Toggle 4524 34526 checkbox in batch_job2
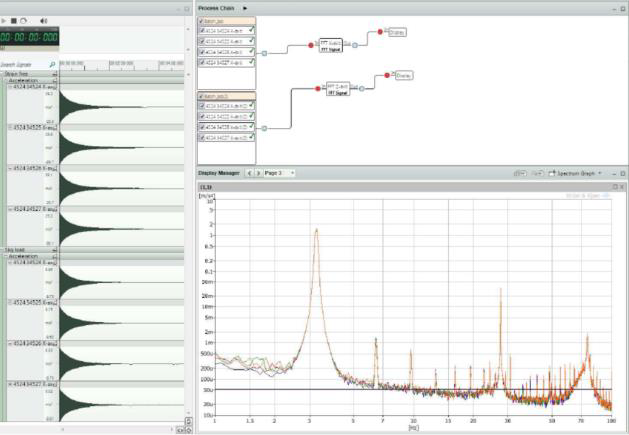Image resolution: width=629 pixels, height=435 pixels. (203, 127)
